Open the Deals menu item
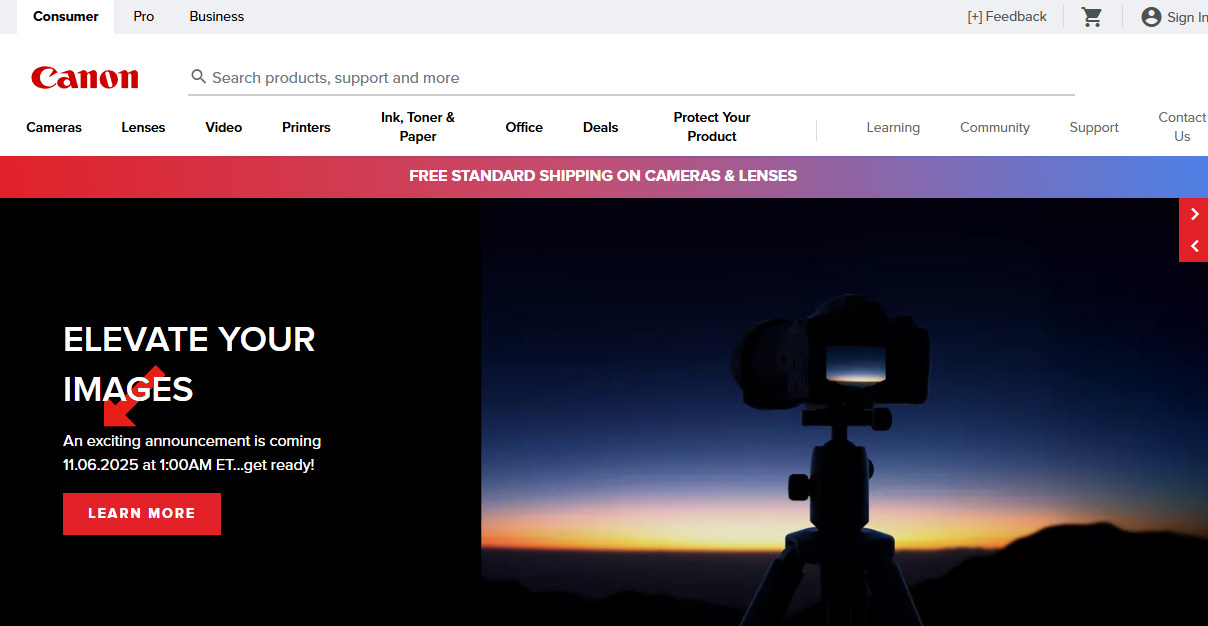The image size is (1208, 626). point(600,128)
